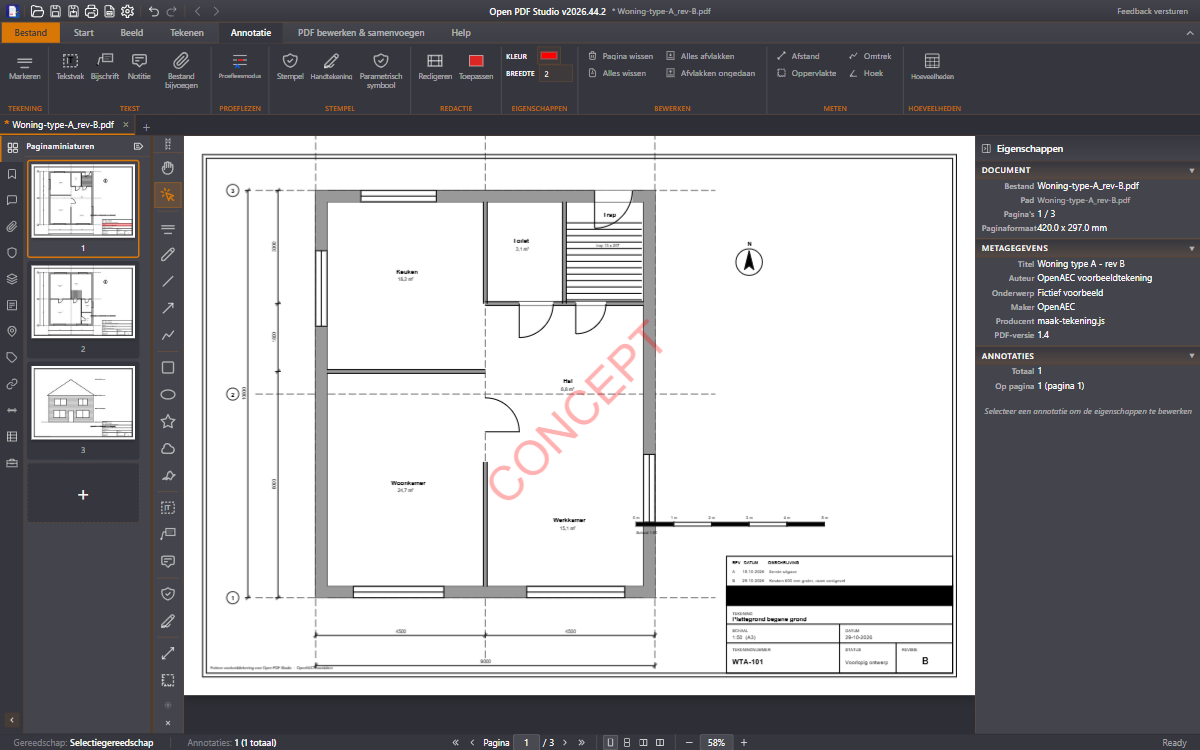
Task: Choose the arrow drawing tool
Action: pyautogui.click(x=168, y=308)
